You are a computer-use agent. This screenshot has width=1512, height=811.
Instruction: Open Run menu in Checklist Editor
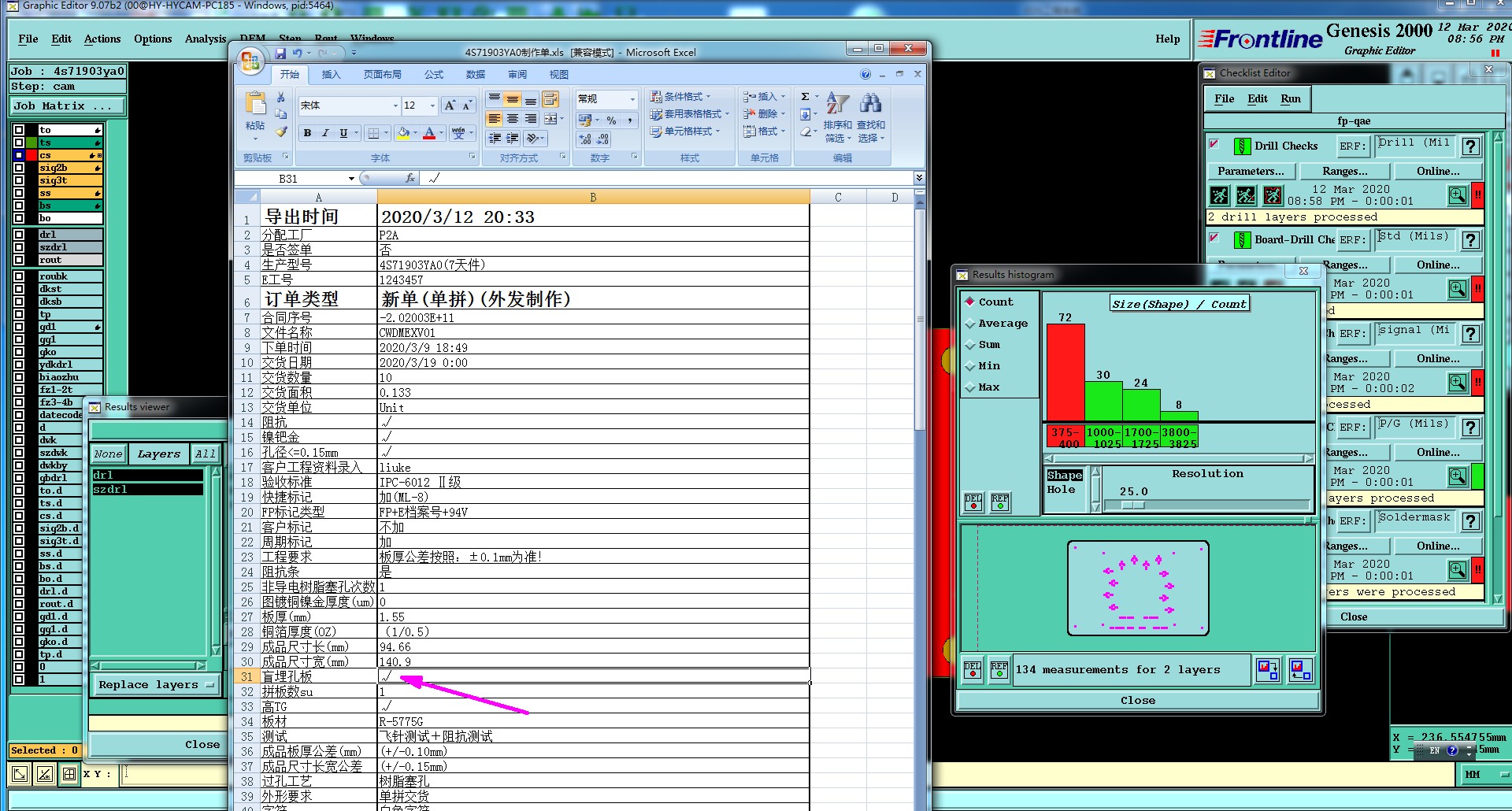(1291, 99)
